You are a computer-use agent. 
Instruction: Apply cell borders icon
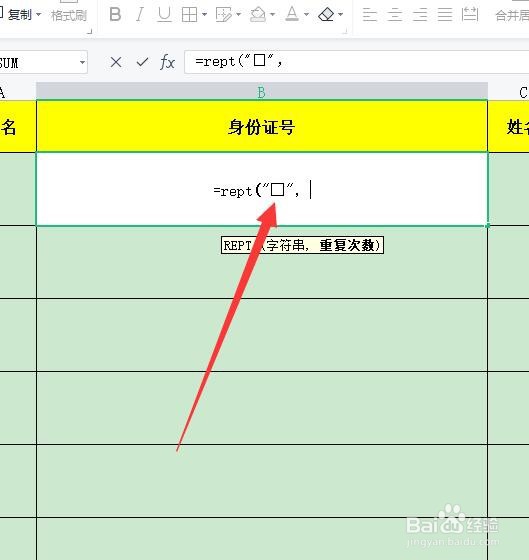pos(189,15)
